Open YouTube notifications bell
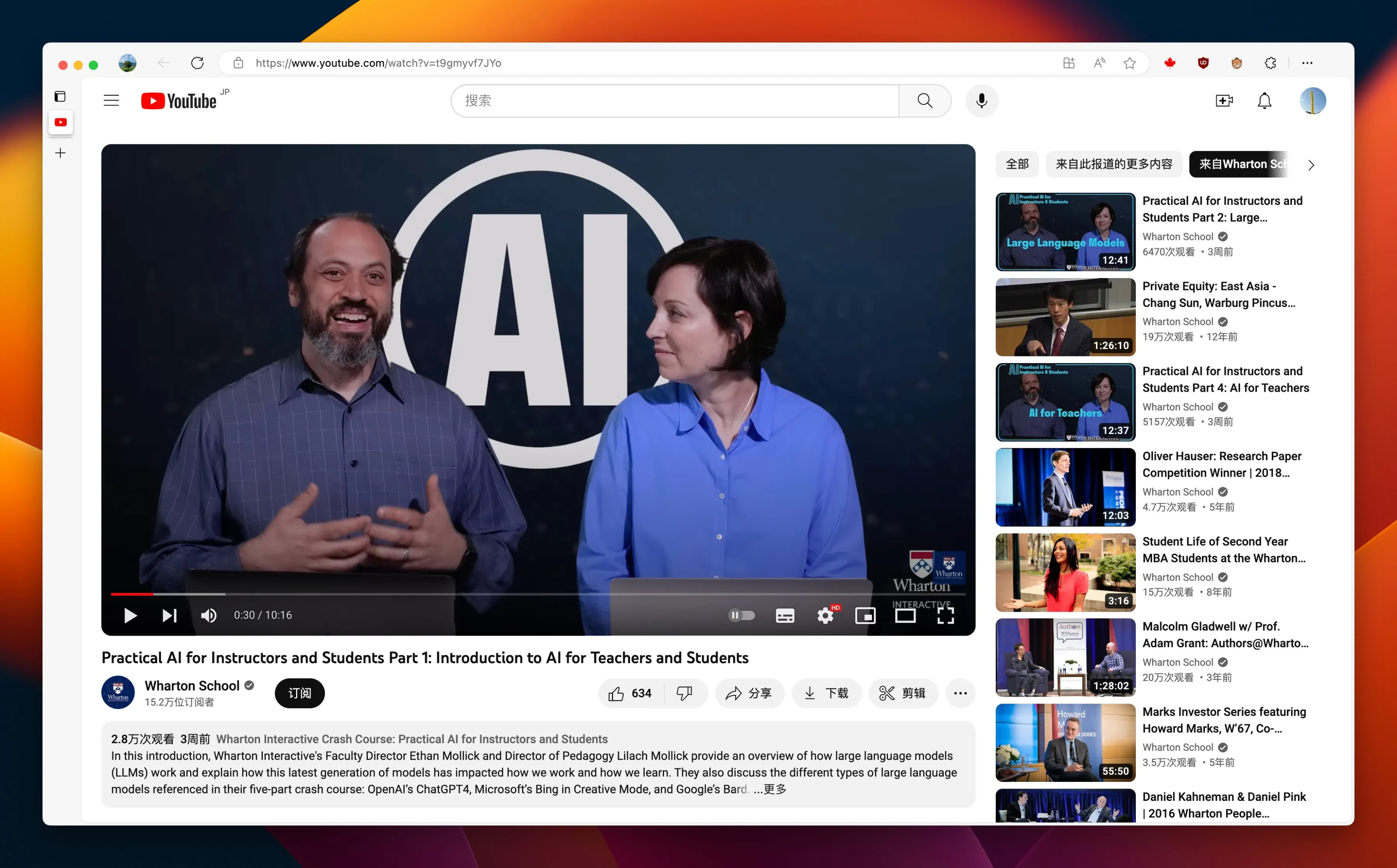The height and width of the screenshot is (868, 1397). pyautogui.click(x=1264, y=101)
